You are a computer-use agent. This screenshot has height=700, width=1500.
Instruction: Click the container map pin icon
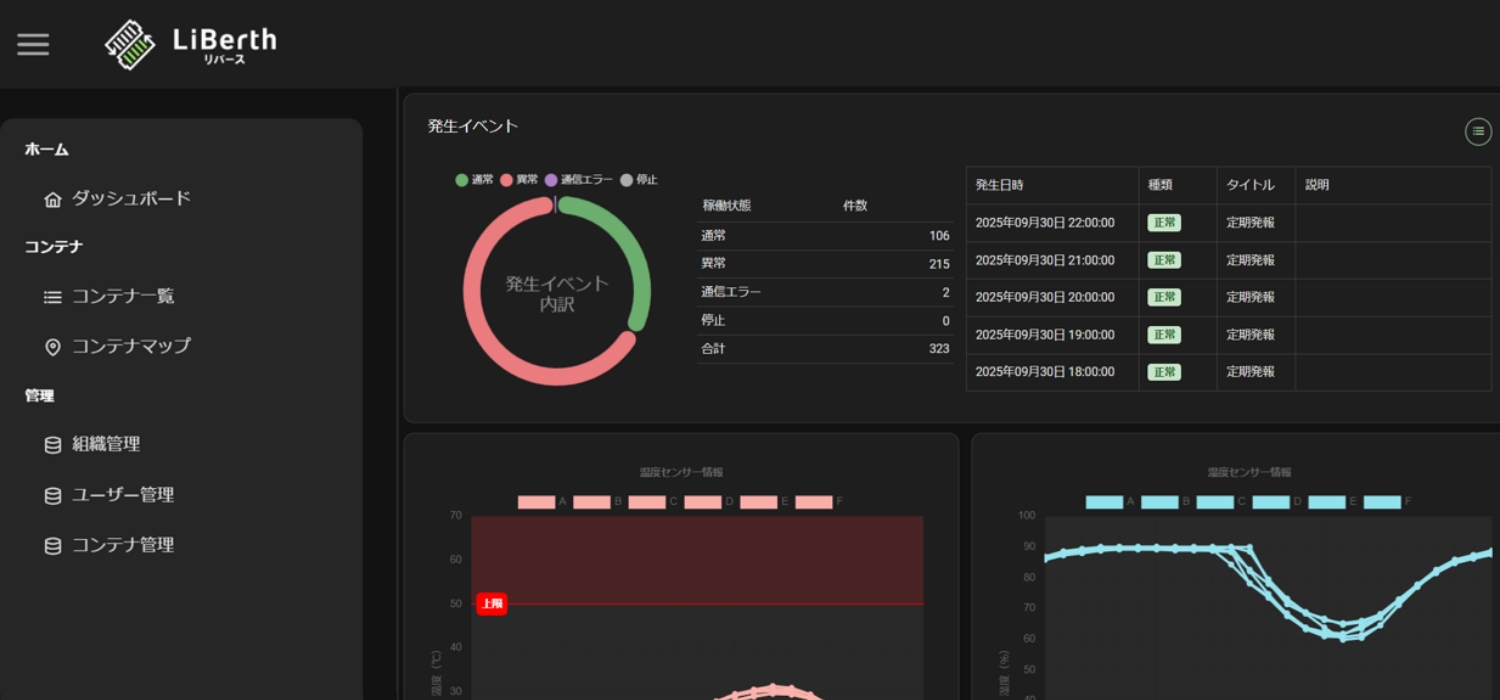point(53,347)
